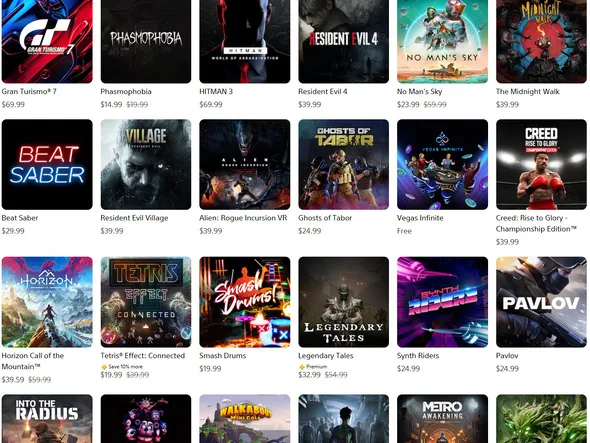
Task: Click the Alien: Rogue Incursion VR title
Action: [x=243, y=218]
